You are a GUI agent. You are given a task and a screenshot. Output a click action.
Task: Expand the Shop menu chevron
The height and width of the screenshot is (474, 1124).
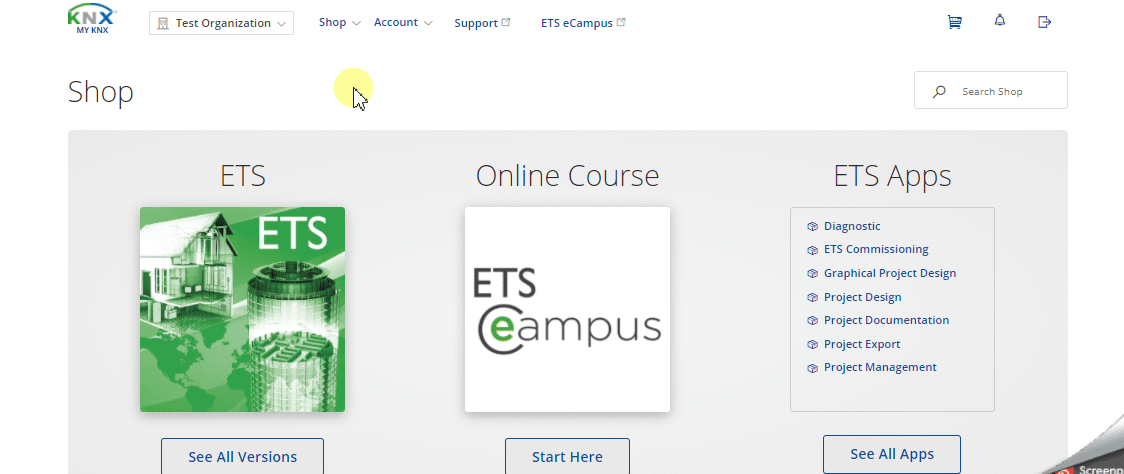(x=356, y=23)
